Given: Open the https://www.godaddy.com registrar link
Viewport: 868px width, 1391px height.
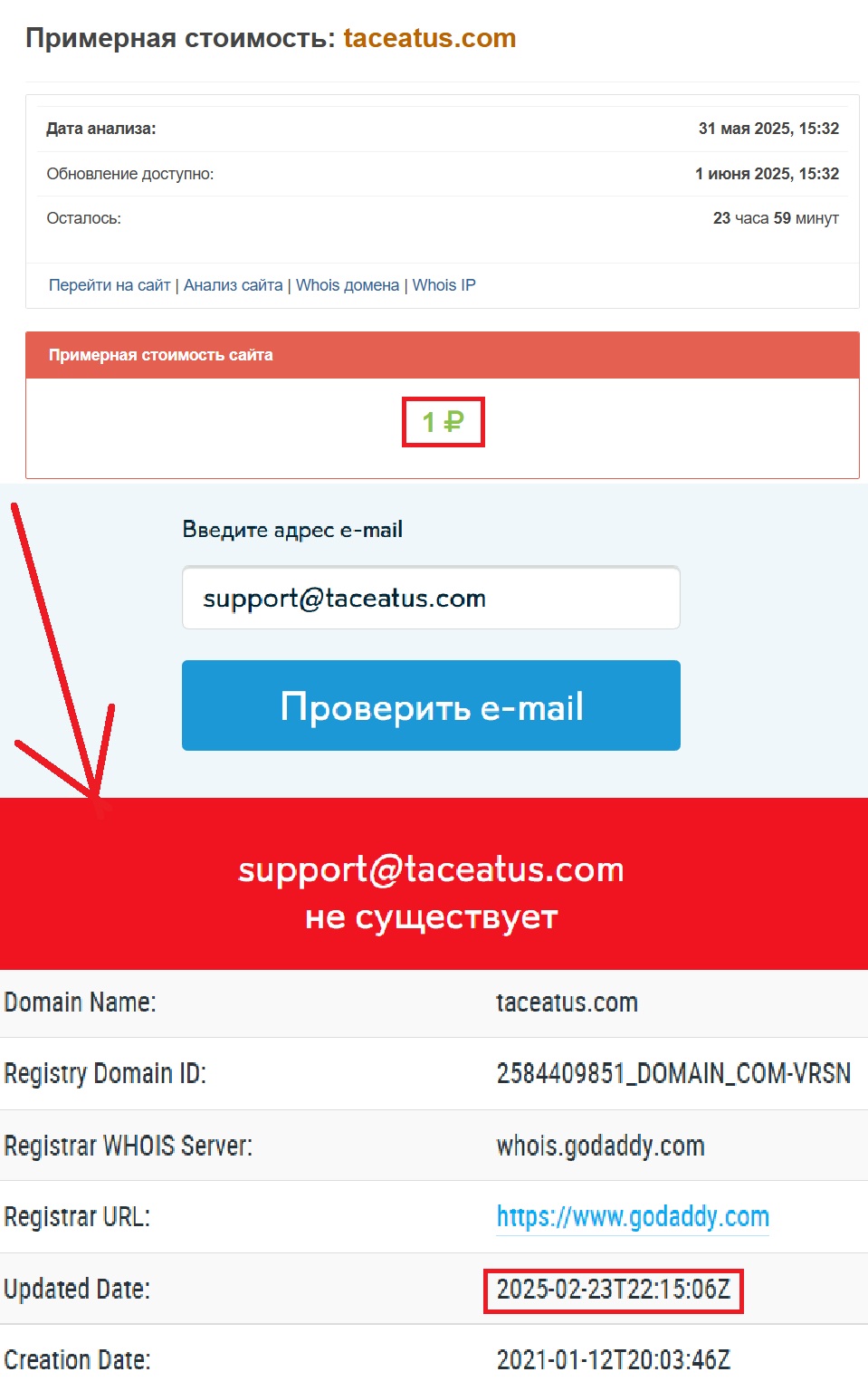Looking at the screenshot, I should click(x=633, y=1216).
